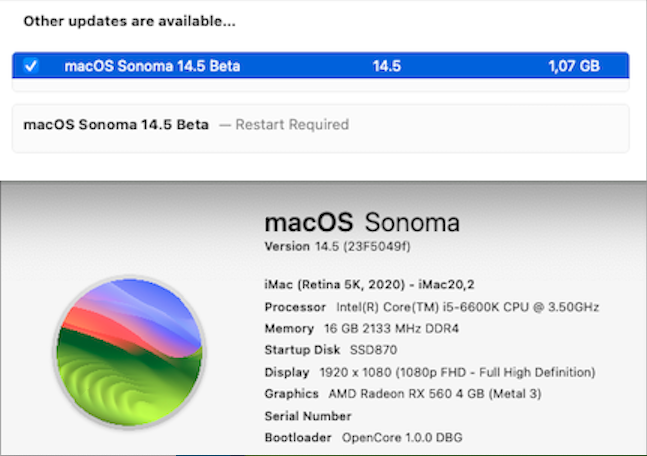The height and width of the screenshot is (456, 647).
Task: Click the Other updates are available heading
Action: (130, 21)
